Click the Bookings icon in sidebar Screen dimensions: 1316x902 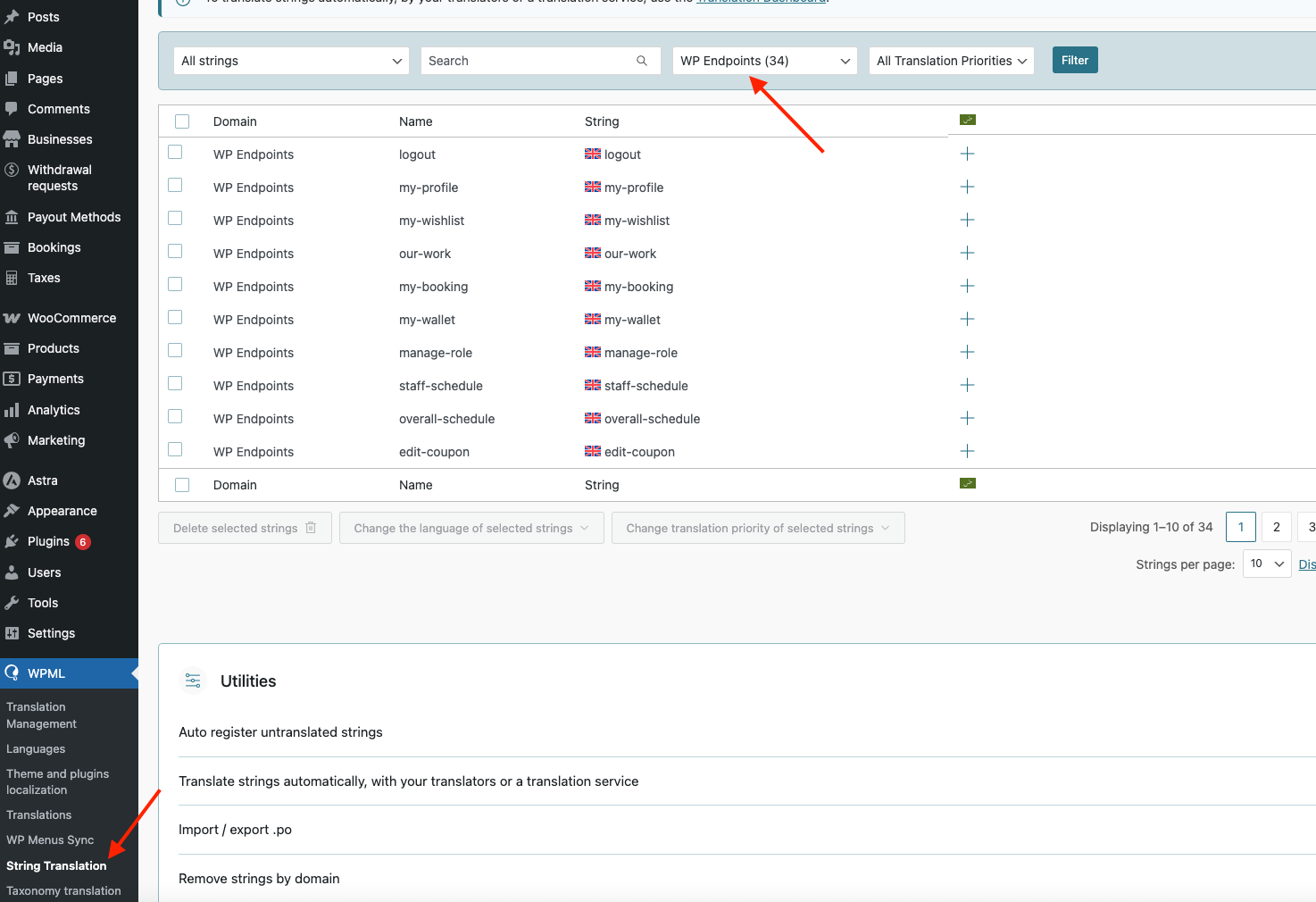coord(12,247)
